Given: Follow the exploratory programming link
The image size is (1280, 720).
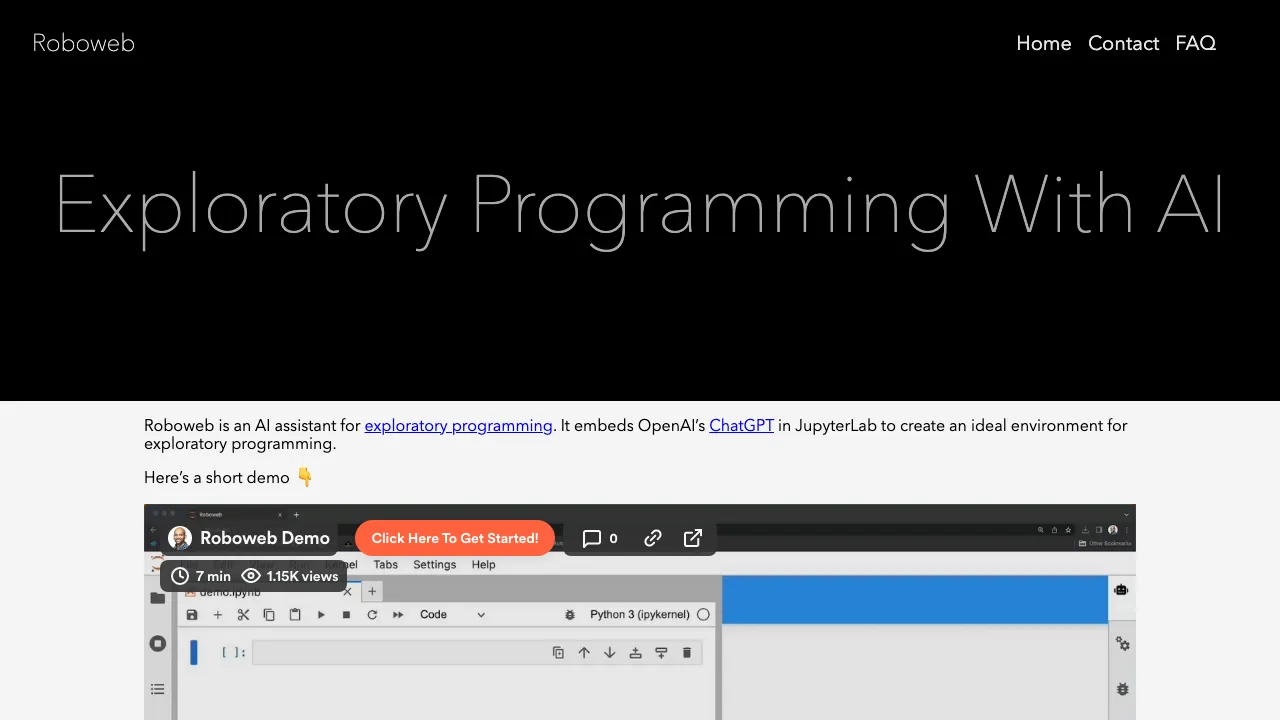Looking at the screenshot, I should click(458, 425).
